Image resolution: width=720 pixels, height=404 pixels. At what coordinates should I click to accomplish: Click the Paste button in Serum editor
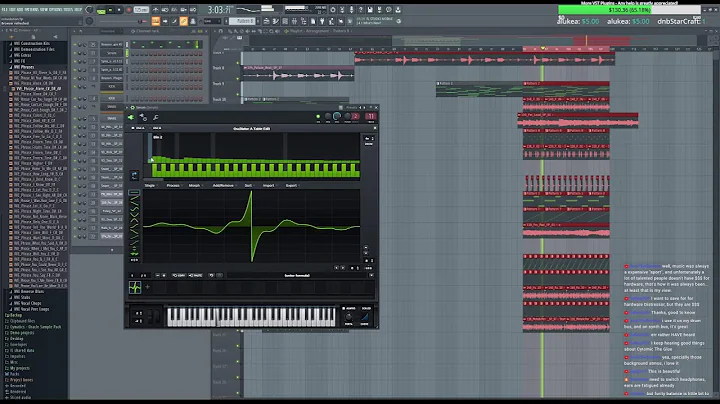coord(196,275)
